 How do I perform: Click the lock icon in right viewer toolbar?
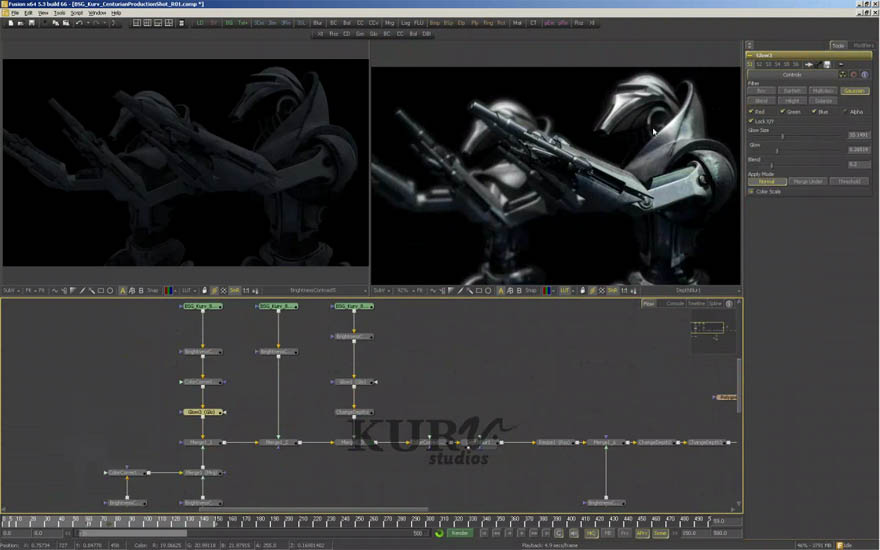click(583, 291)
